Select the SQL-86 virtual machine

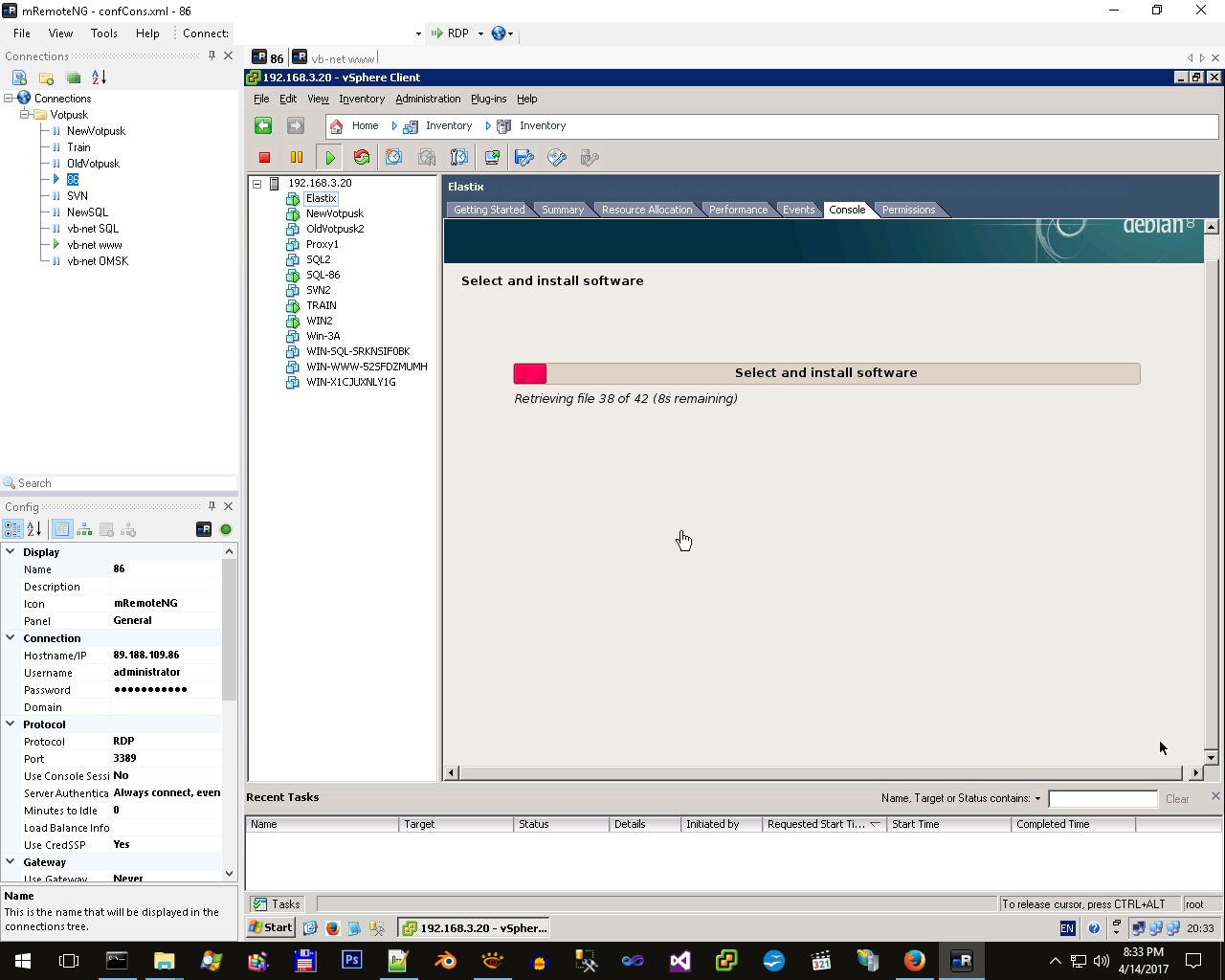click(323, 275)
